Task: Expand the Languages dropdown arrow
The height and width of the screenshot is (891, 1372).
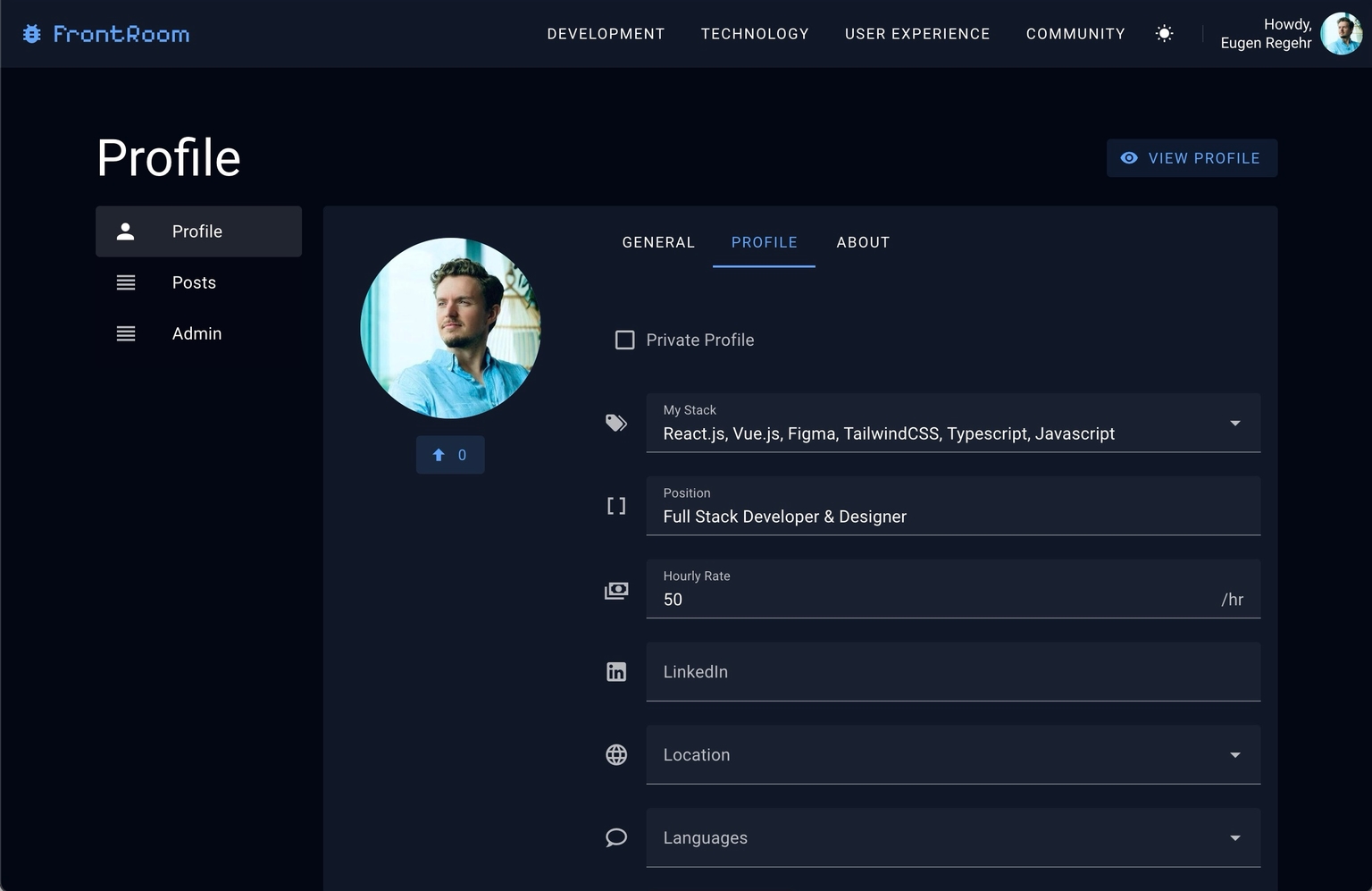Action: 1235,838
